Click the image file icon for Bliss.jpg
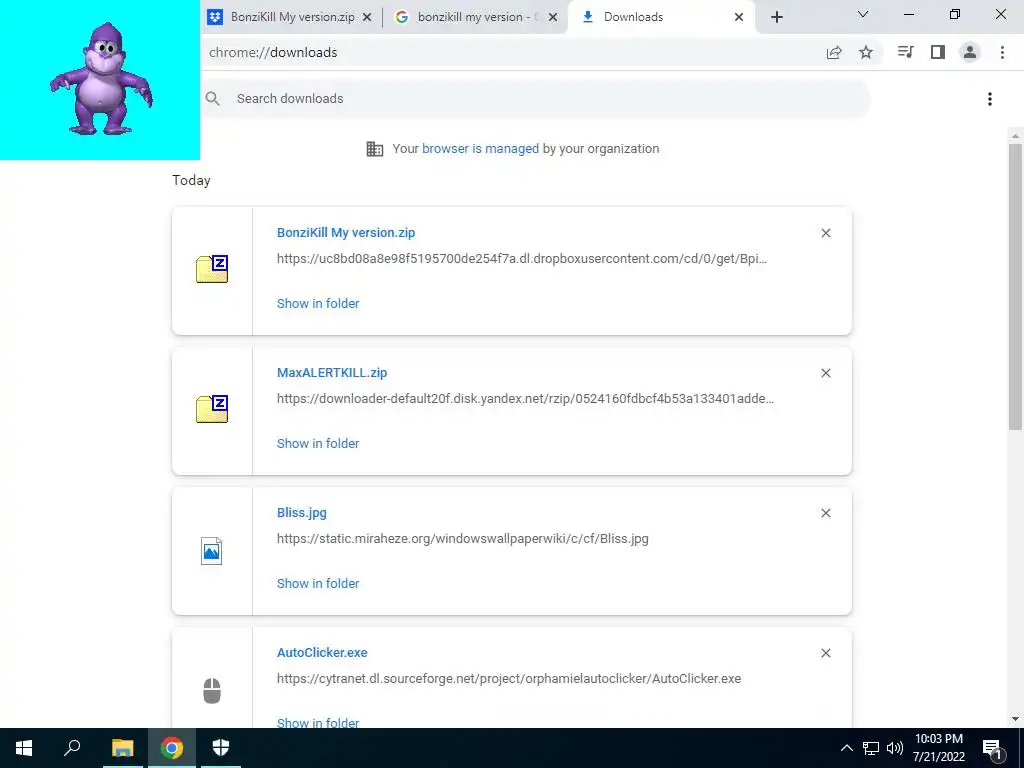This screenshot has width=1024, height=768. click(x=212, y=551)
